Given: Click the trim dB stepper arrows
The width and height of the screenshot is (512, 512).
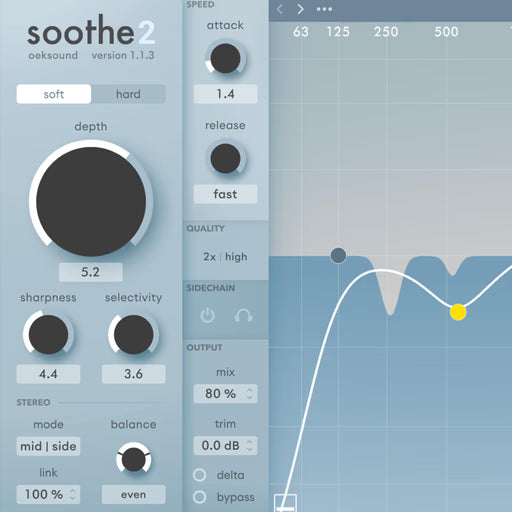Looking at the screenshot, I should coord(250,446).
